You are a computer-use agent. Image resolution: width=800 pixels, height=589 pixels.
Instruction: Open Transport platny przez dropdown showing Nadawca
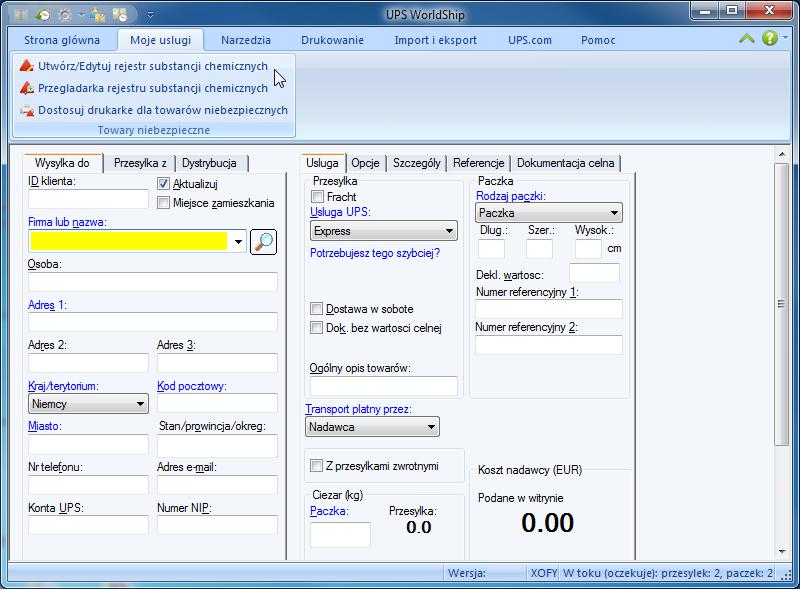[372, 427]
